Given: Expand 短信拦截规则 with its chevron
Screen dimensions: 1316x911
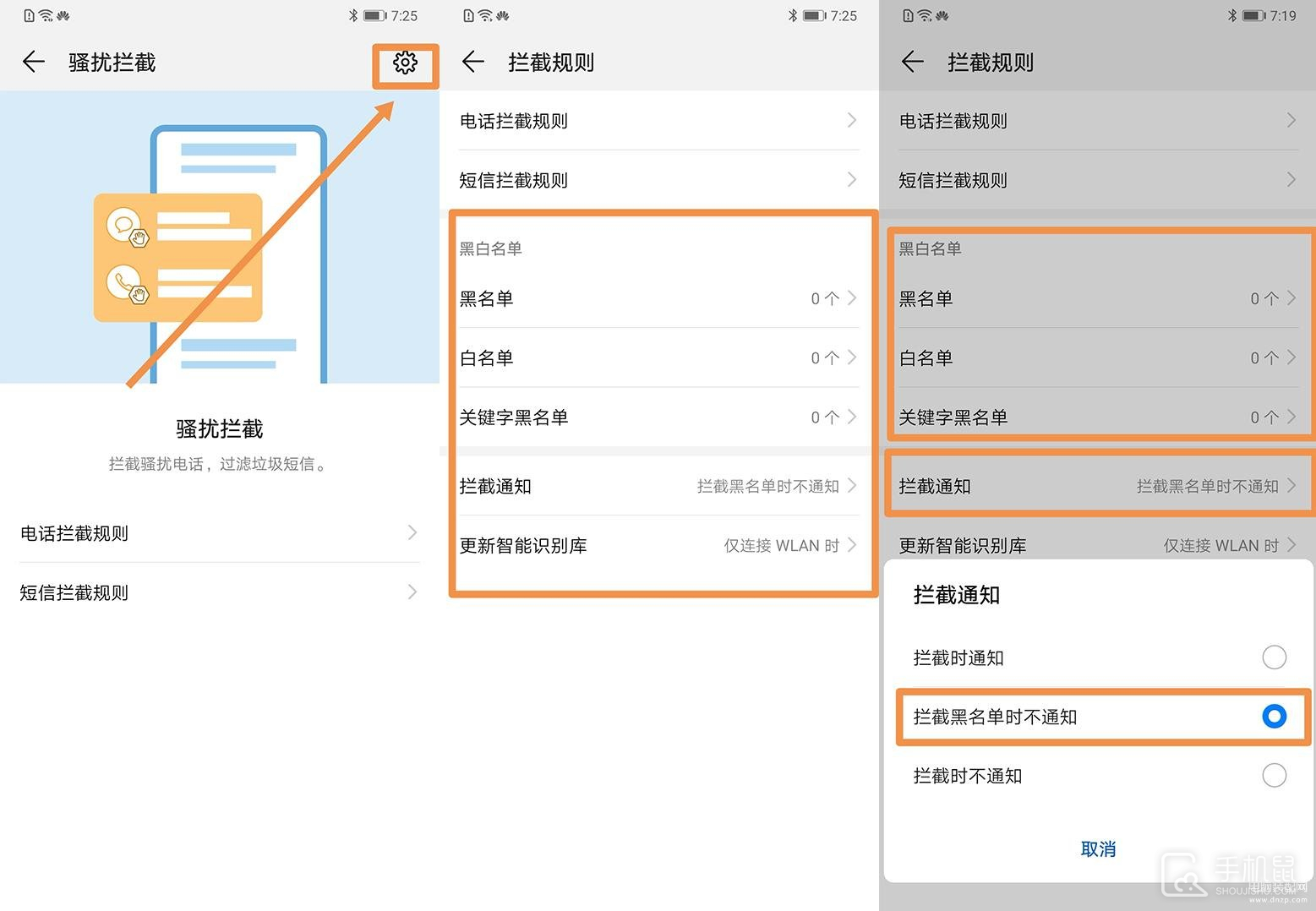Looking at the screenshot, I should click(x=852, y=179).
